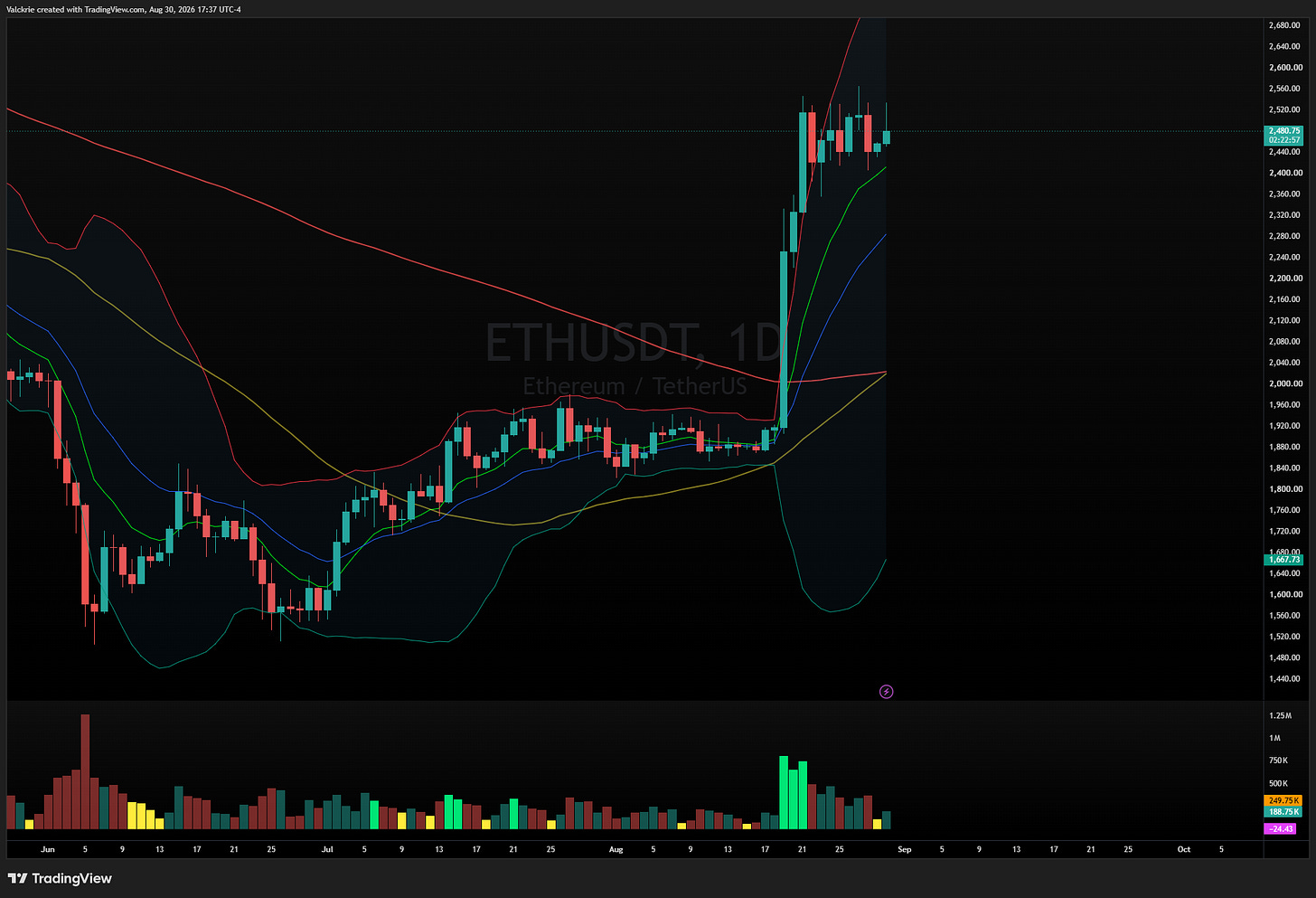Select the orange volume label 249.75K

pyautogui.click(x=1283, y=800)
